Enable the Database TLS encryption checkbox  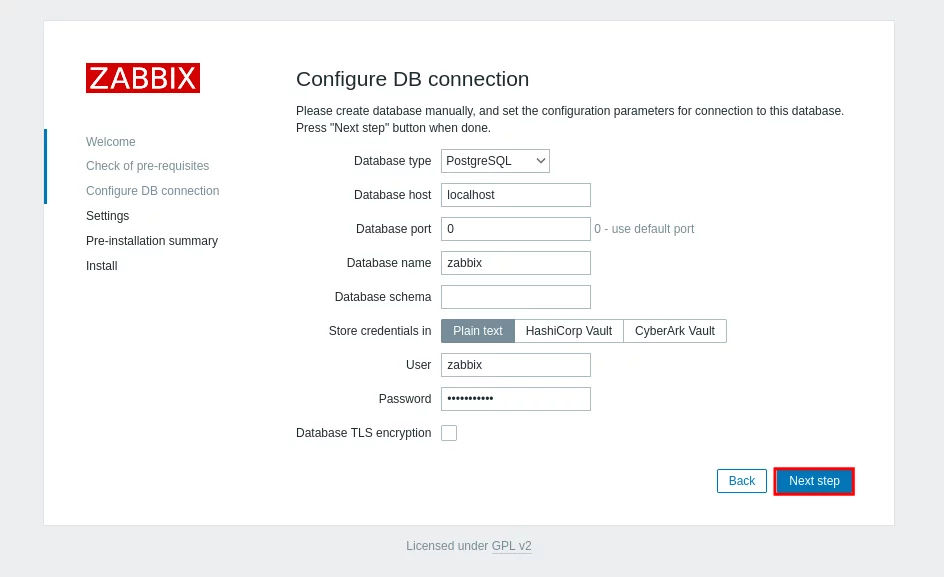point(449,433)
